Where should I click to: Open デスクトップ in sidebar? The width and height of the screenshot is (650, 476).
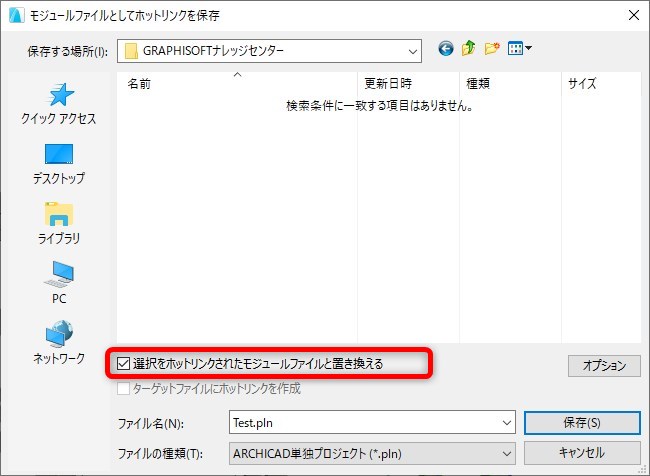tap(59, 164)
